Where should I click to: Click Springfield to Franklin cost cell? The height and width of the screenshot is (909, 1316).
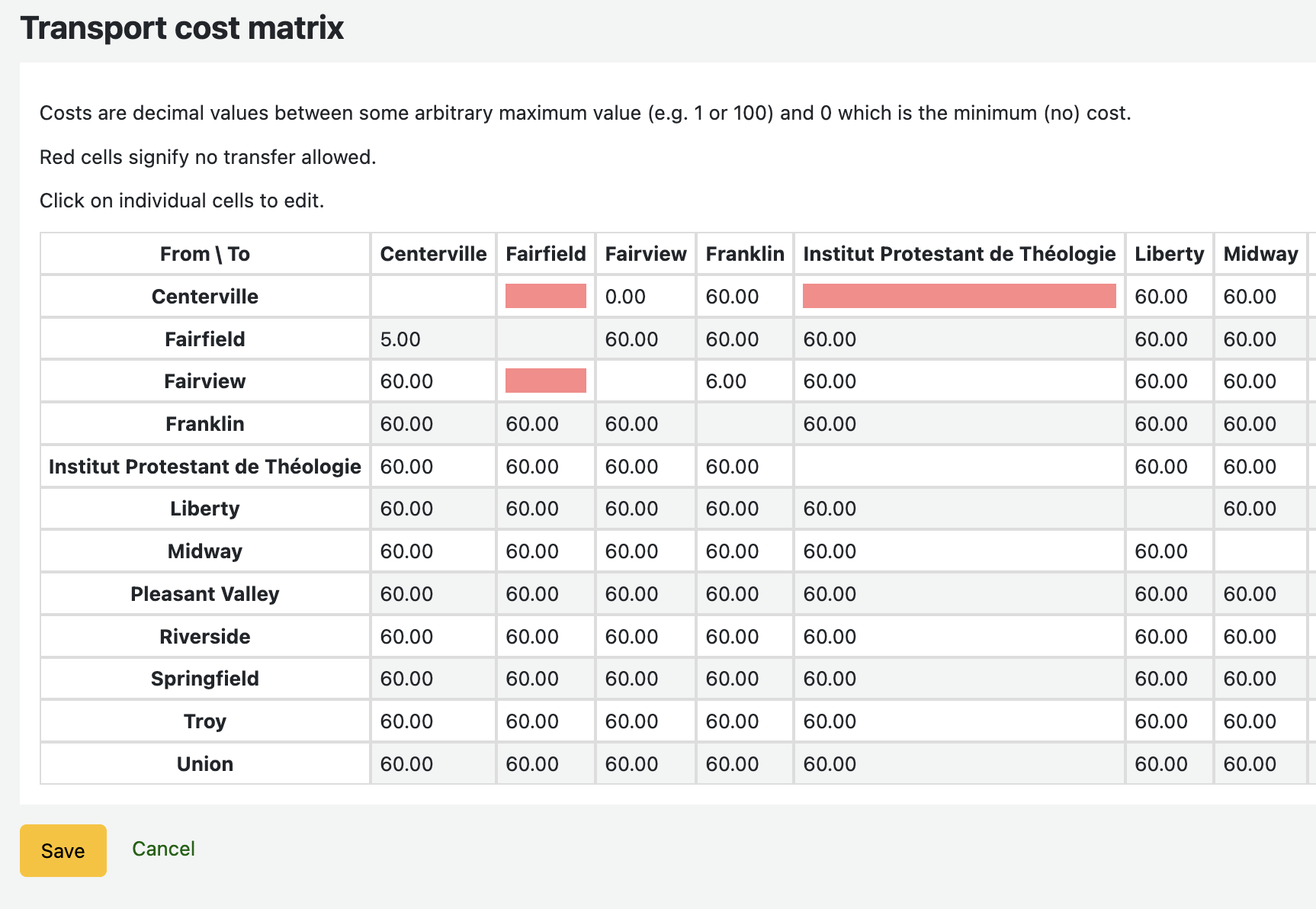click(x=744, y=679)
